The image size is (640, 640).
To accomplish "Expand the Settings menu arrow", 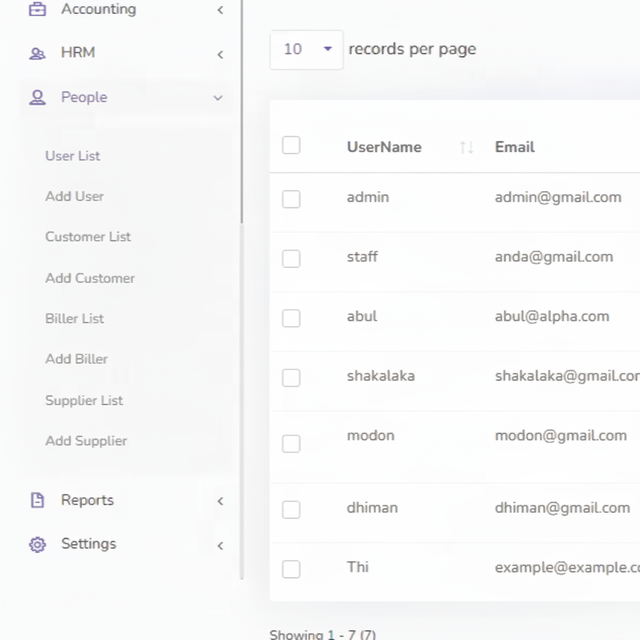I will tap(220, 545).
